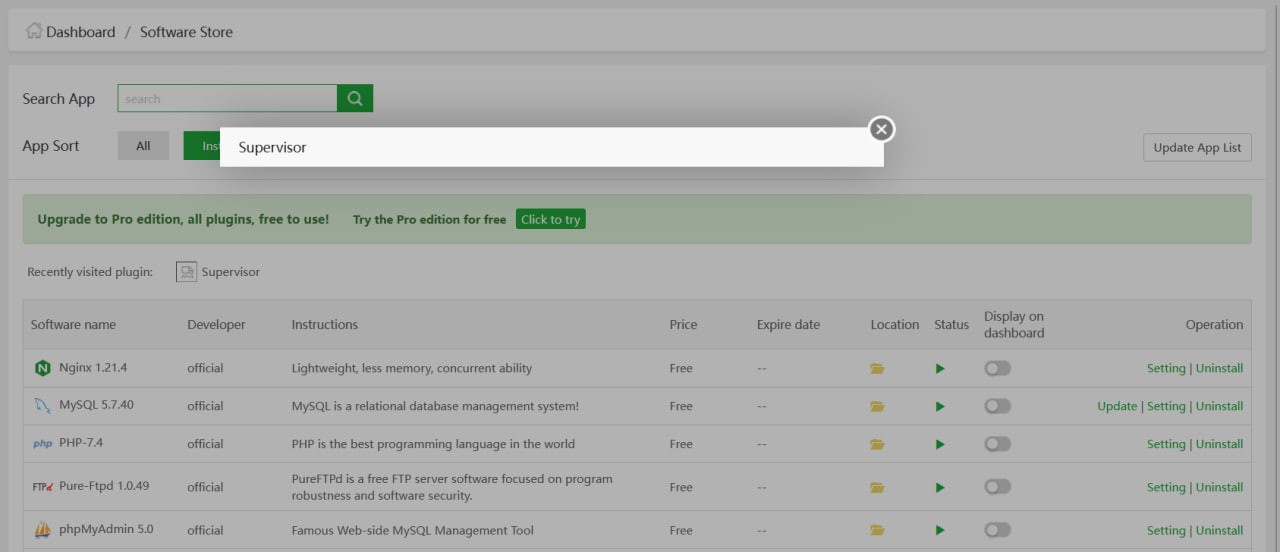This screenshot has width=1280, height=552.
Task: Update MySQL 5.7.40
Action: pyautogui.click(x=1117, y=406)
